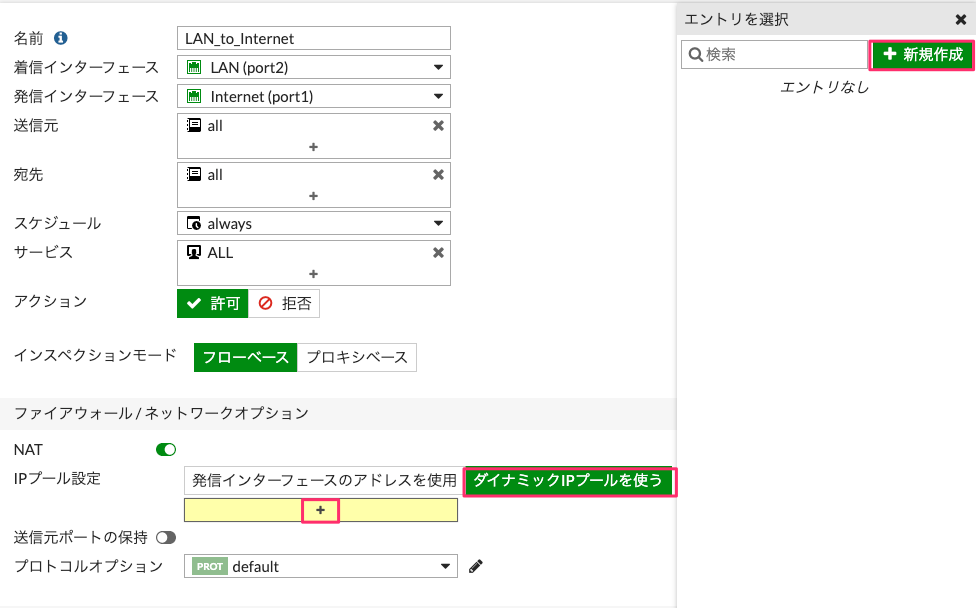Image resolution: width=976 pixels, height=608 pixels.
Task: Click the エントリなし message
Action: (825, 87)
